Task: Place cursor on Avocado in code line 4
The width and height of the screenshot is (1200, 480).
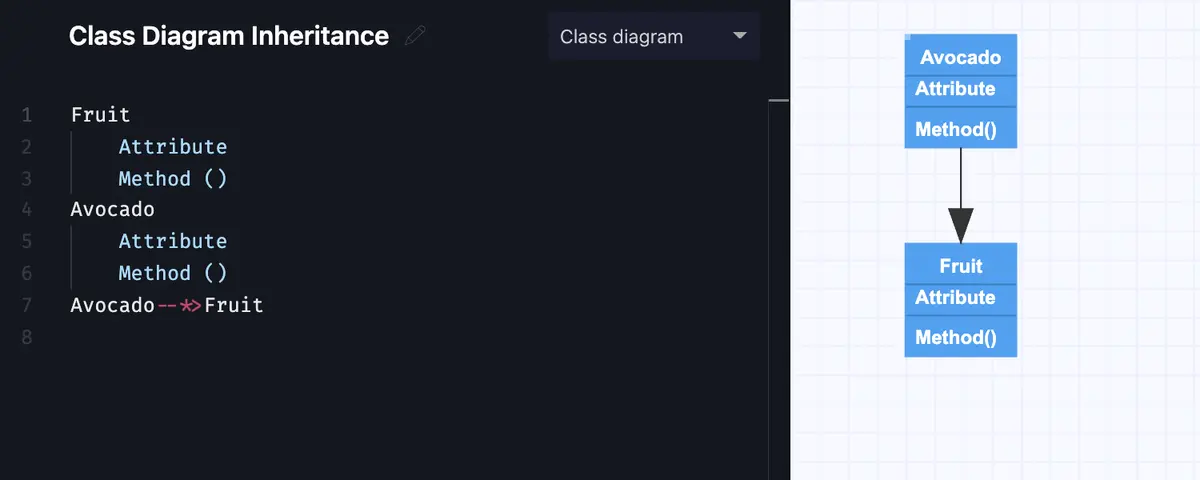Action: tap(112, 210)
